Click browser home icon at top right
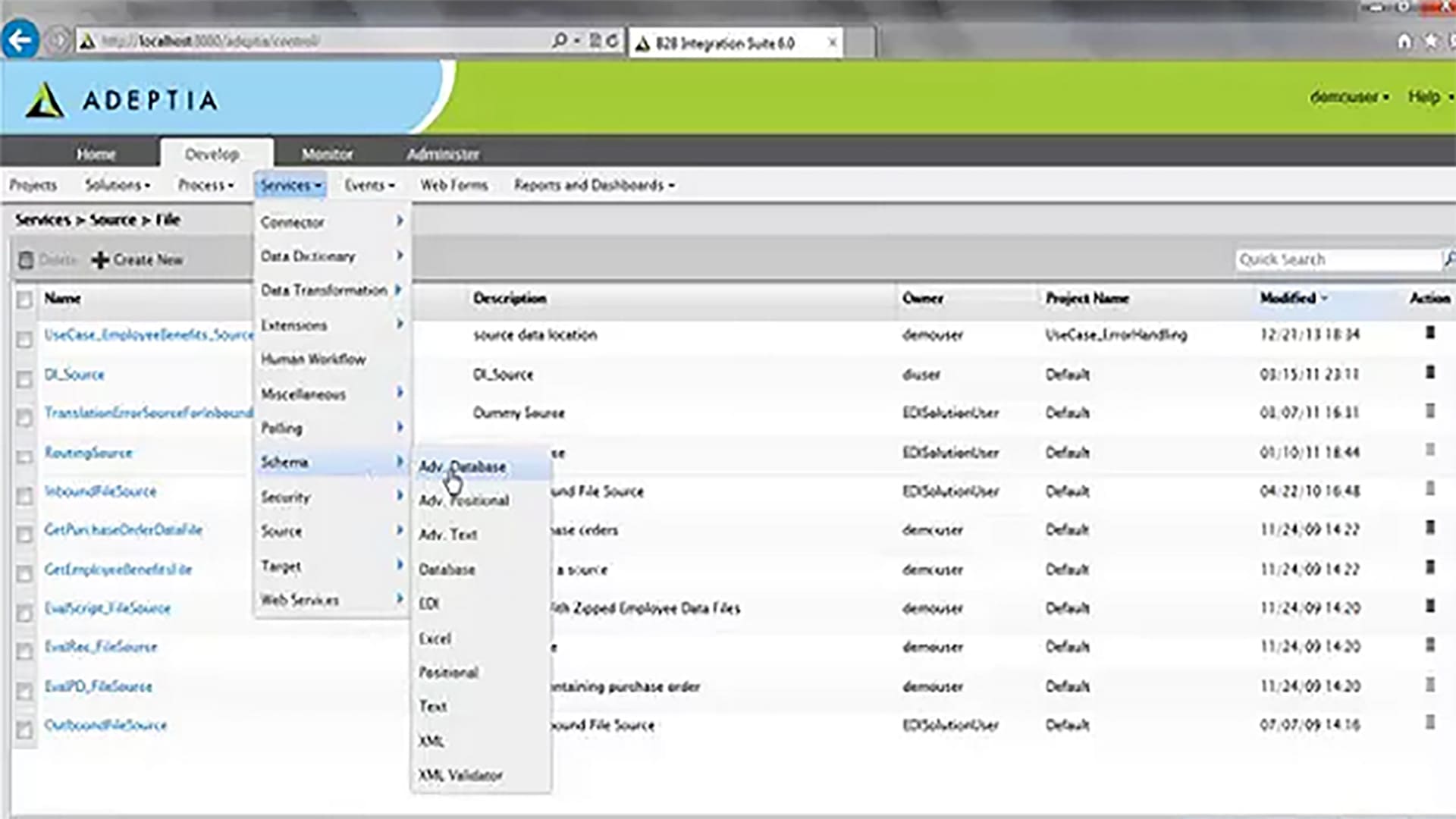The height and width of the screenshot is (819, 1456). (x=1404, y=42)
